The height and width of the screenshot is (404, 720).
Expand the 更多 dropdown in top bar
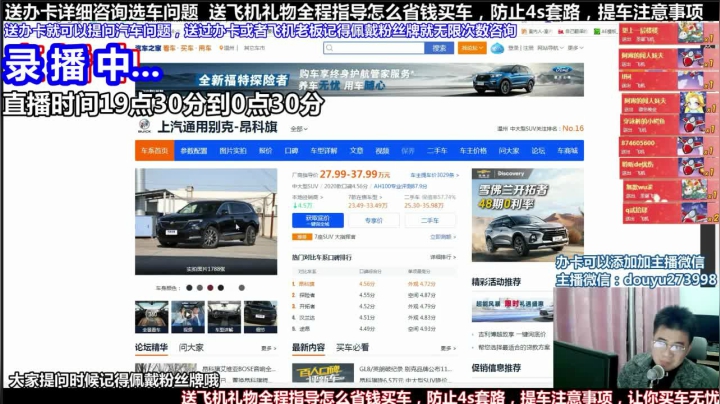coord(575,48)
